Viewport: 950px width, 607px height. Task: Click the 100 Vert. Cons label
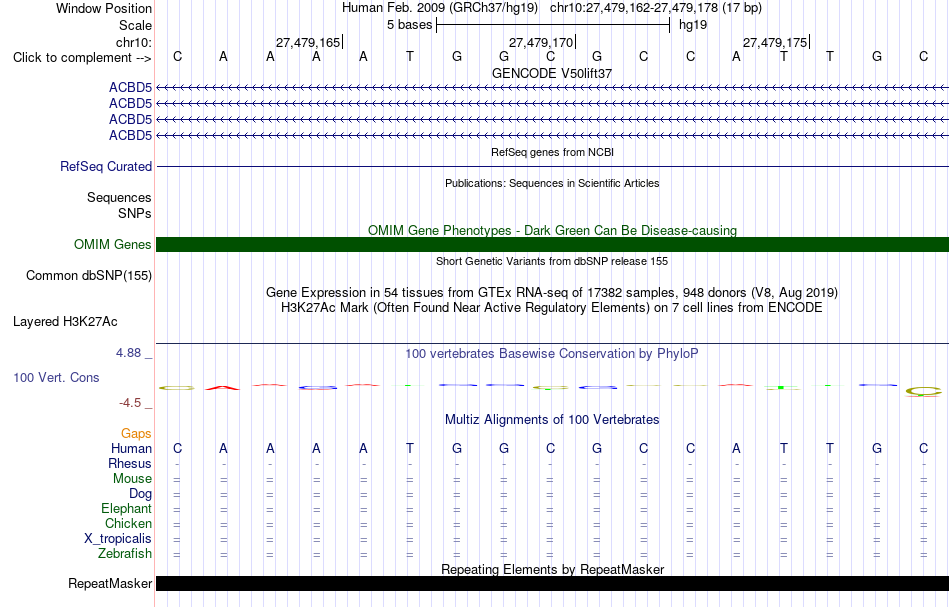pos(56,377)
